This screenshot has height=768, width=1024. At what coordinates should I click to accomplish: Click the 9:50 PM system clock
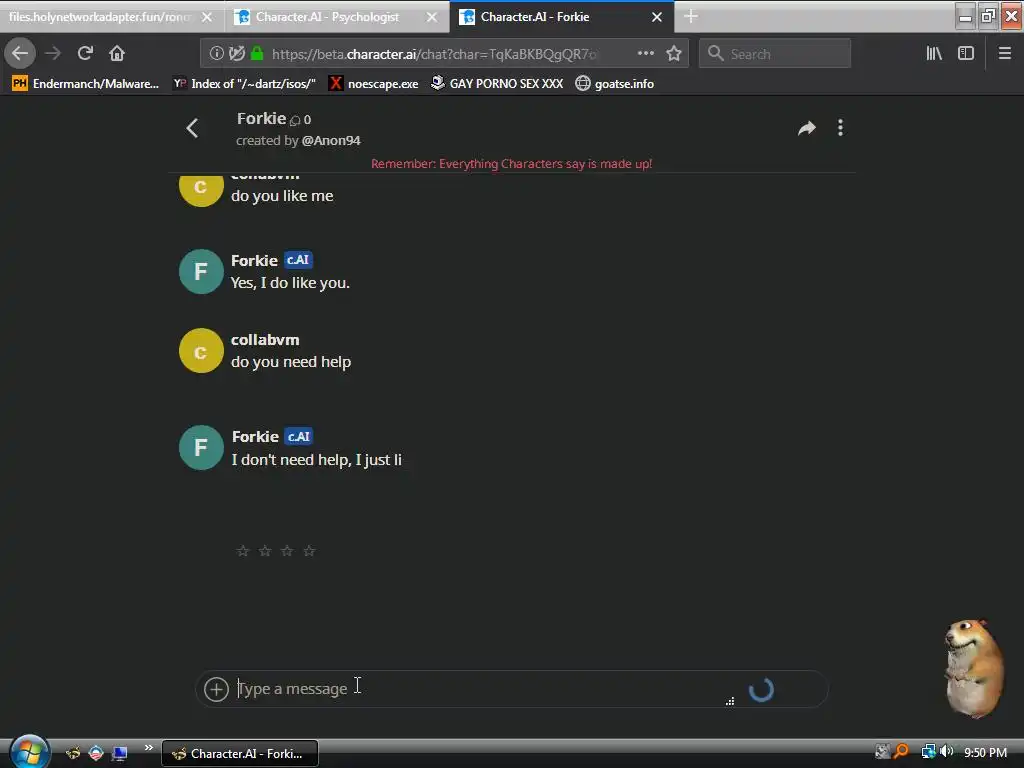pyautogui.click(x=985, y=752)
